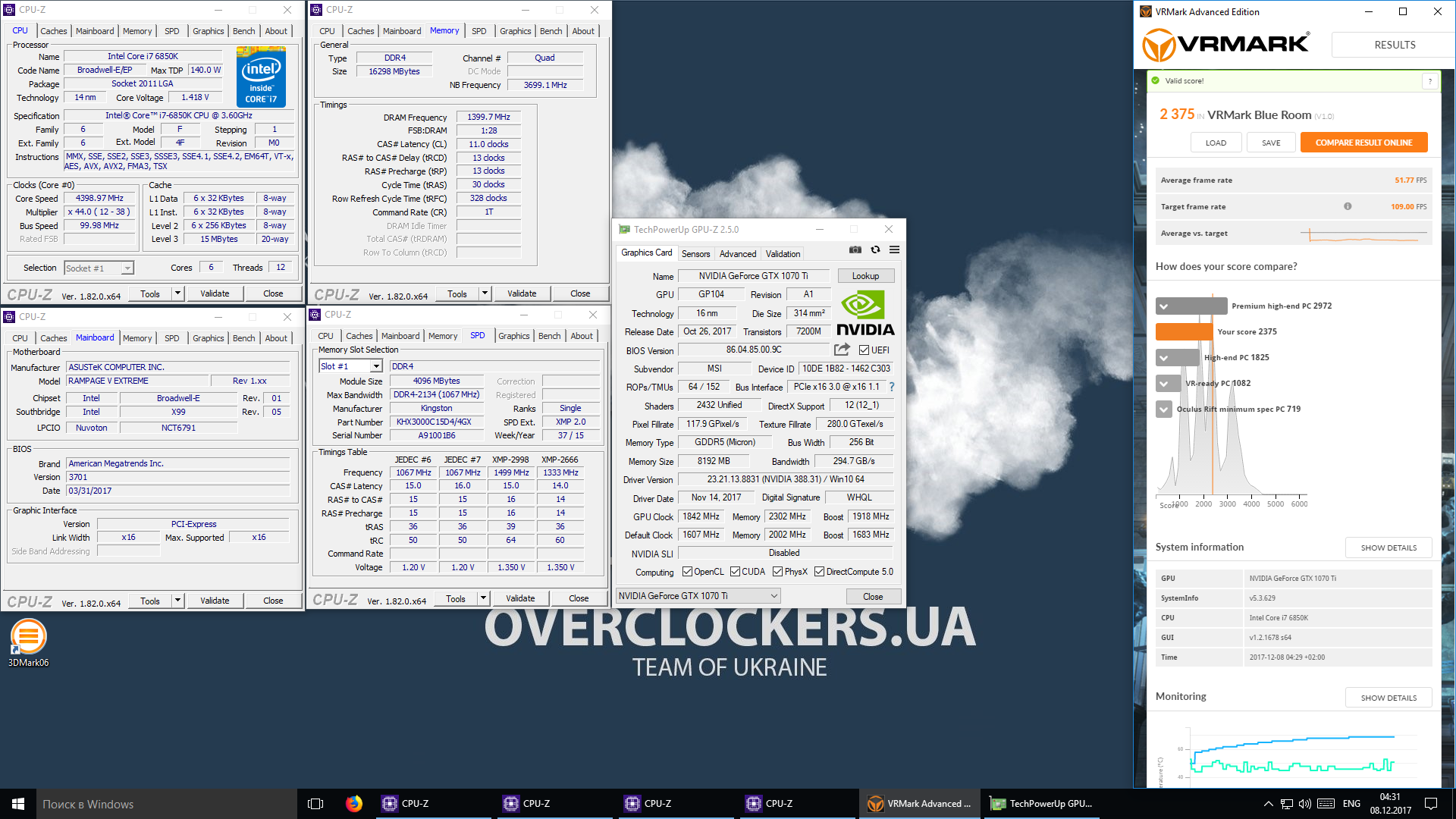Open GPU selection dropdown NVIDIA GeForce GTX 1070 Ti
1456x819 pixels.
click(x=698, y=596)
